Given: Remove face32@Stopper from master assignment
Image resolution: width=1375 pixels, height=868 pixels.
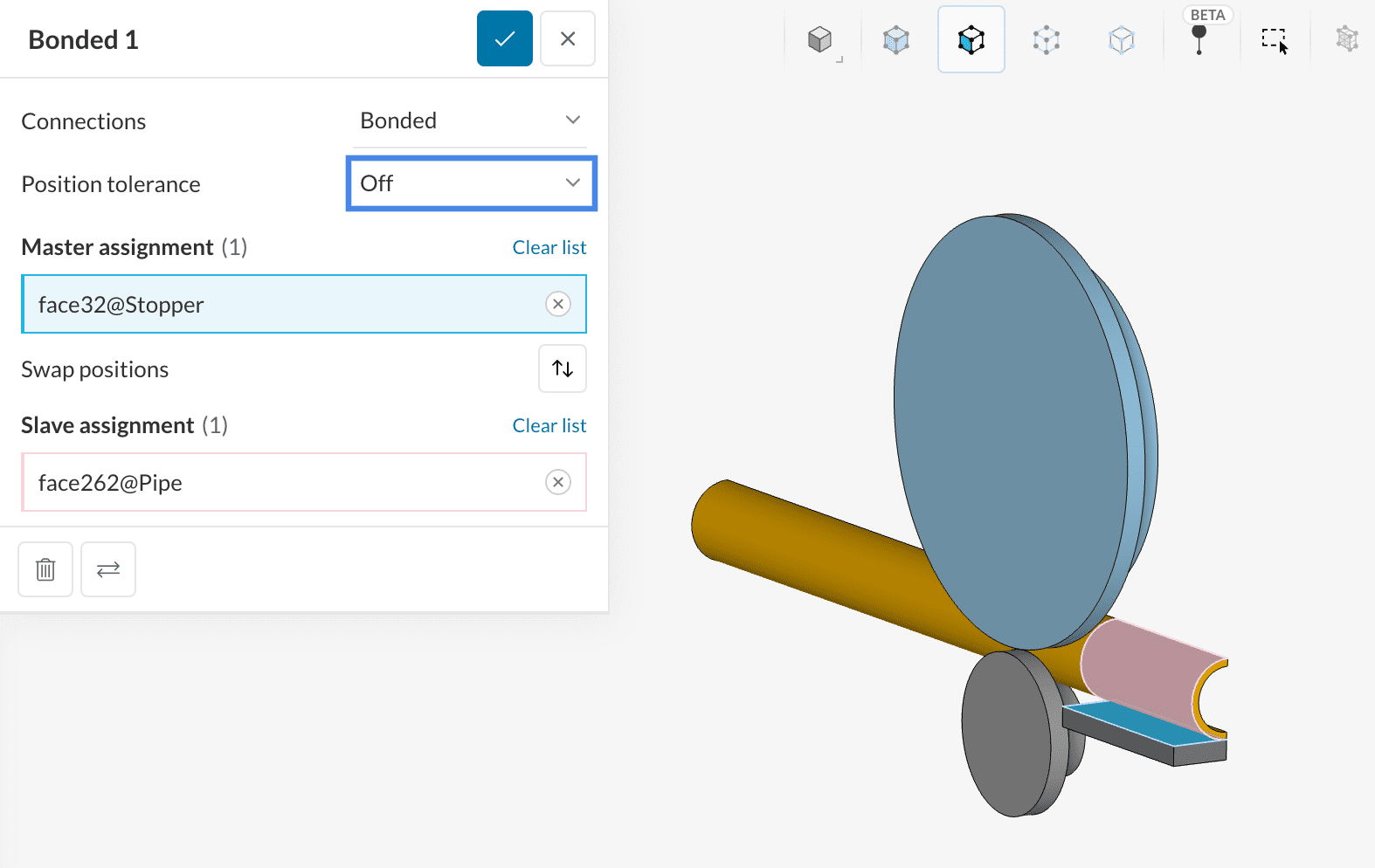Looking at the screenshot, I should tap(558, 304).
